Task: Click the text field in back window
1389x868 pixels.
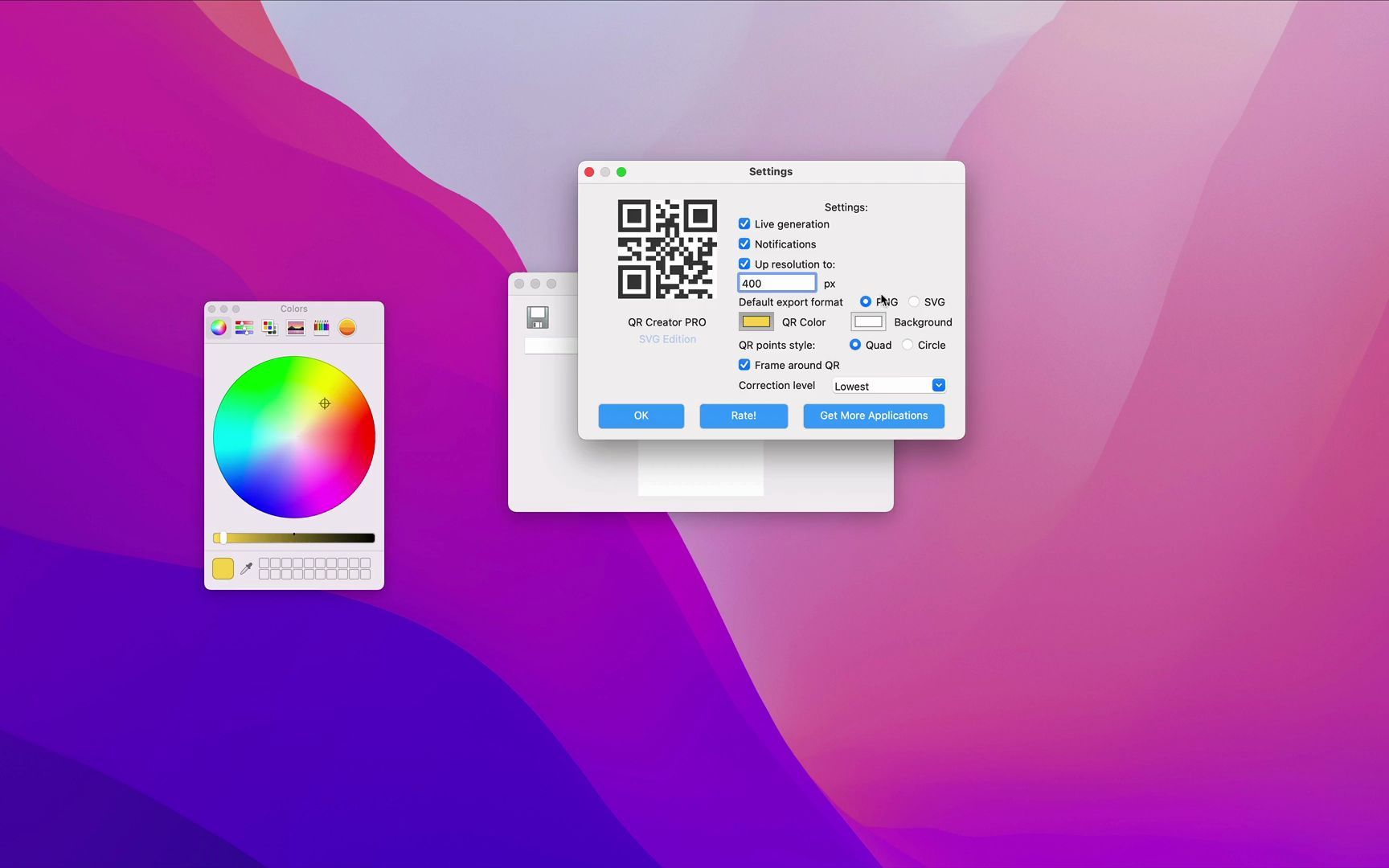Action: click(551, 346)
